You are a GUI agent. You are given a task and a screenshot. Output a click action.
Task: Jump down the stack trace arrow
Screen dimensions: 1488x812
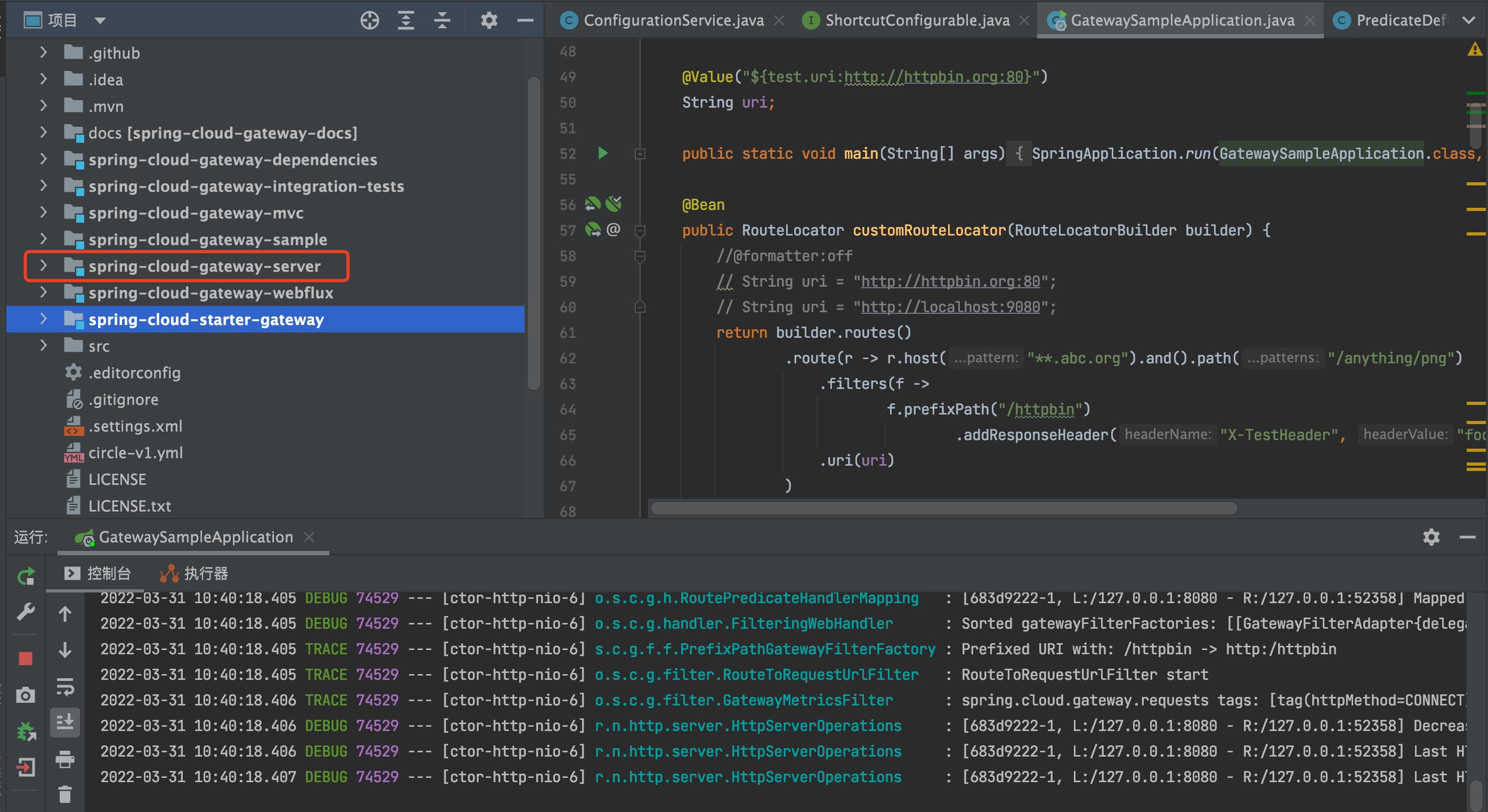[x=65, y=651]
